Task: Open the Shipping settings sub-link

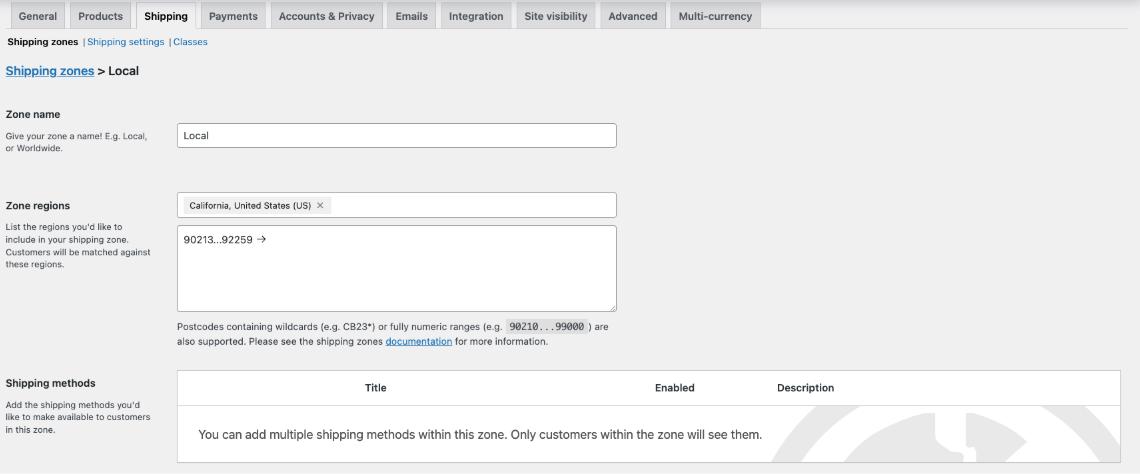Action: click(126, 42)
